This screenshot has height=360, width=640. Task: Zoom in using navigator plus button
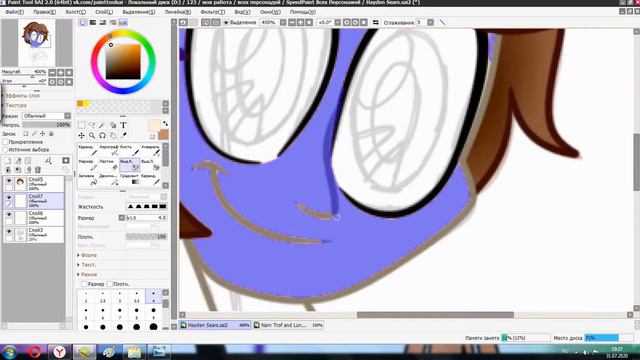pos(61,73)
